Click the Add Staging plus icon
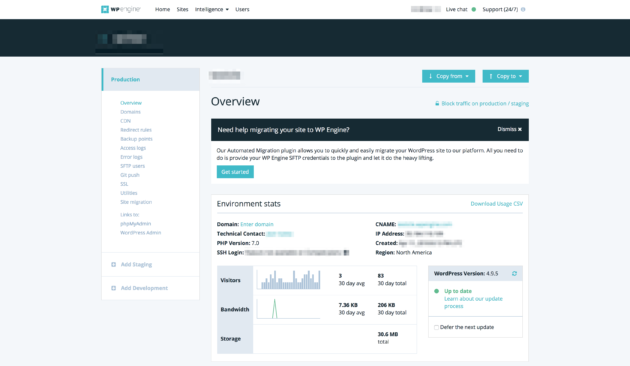This screenshot has height=366, width=630. point(113,264)
